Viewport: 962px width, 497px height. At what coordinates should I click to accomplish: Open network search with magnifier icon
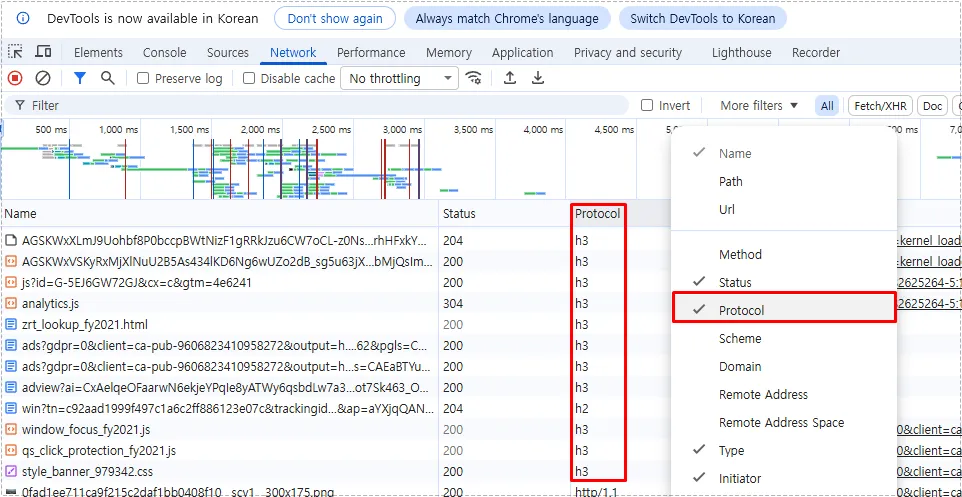pyautogui.click(x=107, y=78)
